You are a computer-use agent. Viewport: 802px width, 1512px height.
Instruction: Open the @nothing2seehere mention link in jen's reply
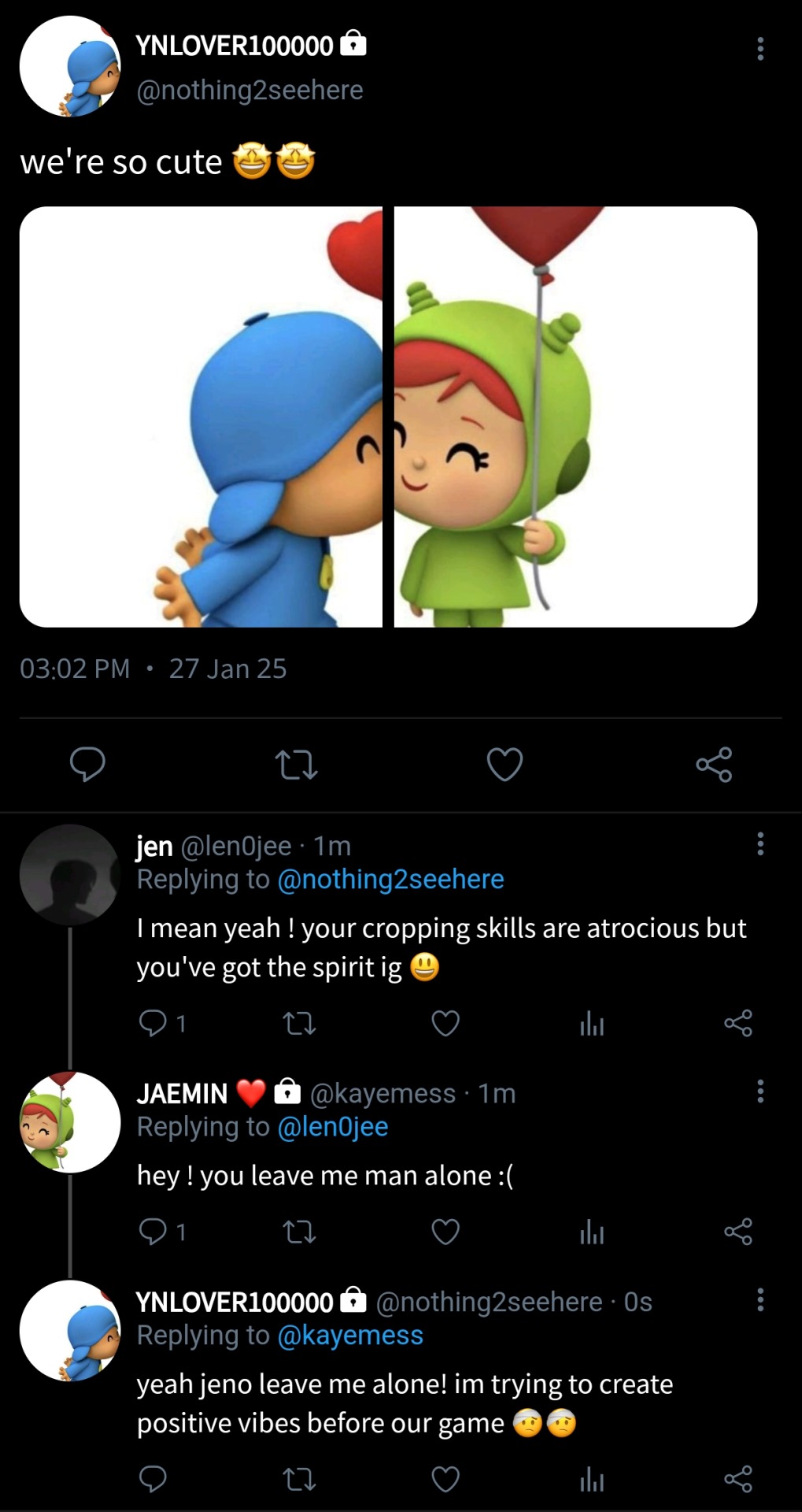(390, 879)
